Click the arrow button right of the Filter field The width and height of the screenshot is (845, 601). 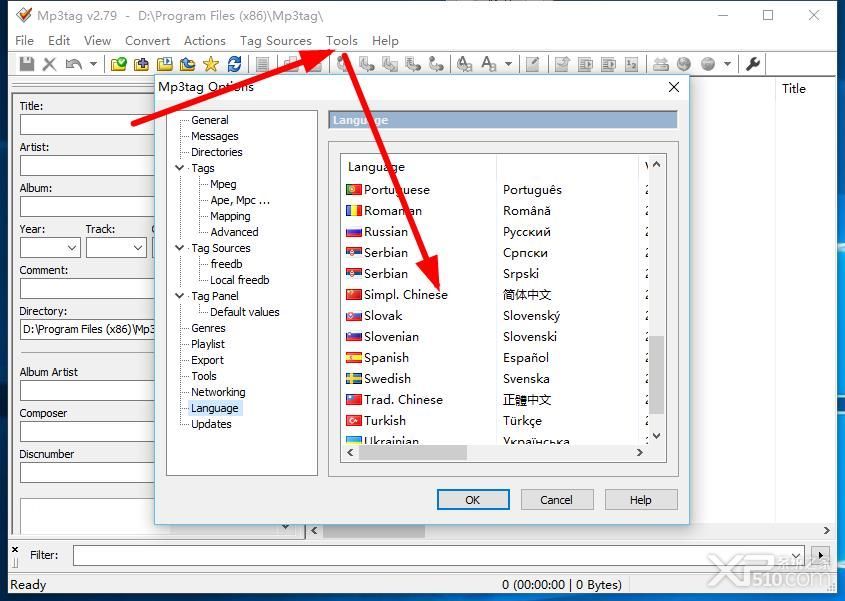pos(821,555)
